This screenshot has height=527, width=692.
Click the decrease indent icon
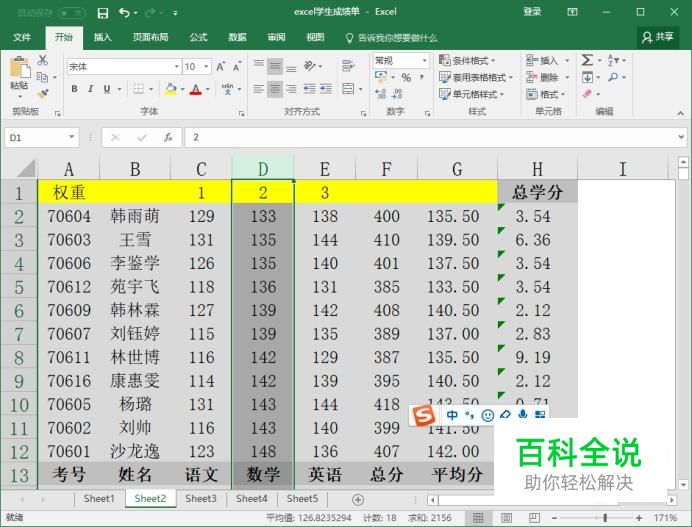click(x=309, y=89)
